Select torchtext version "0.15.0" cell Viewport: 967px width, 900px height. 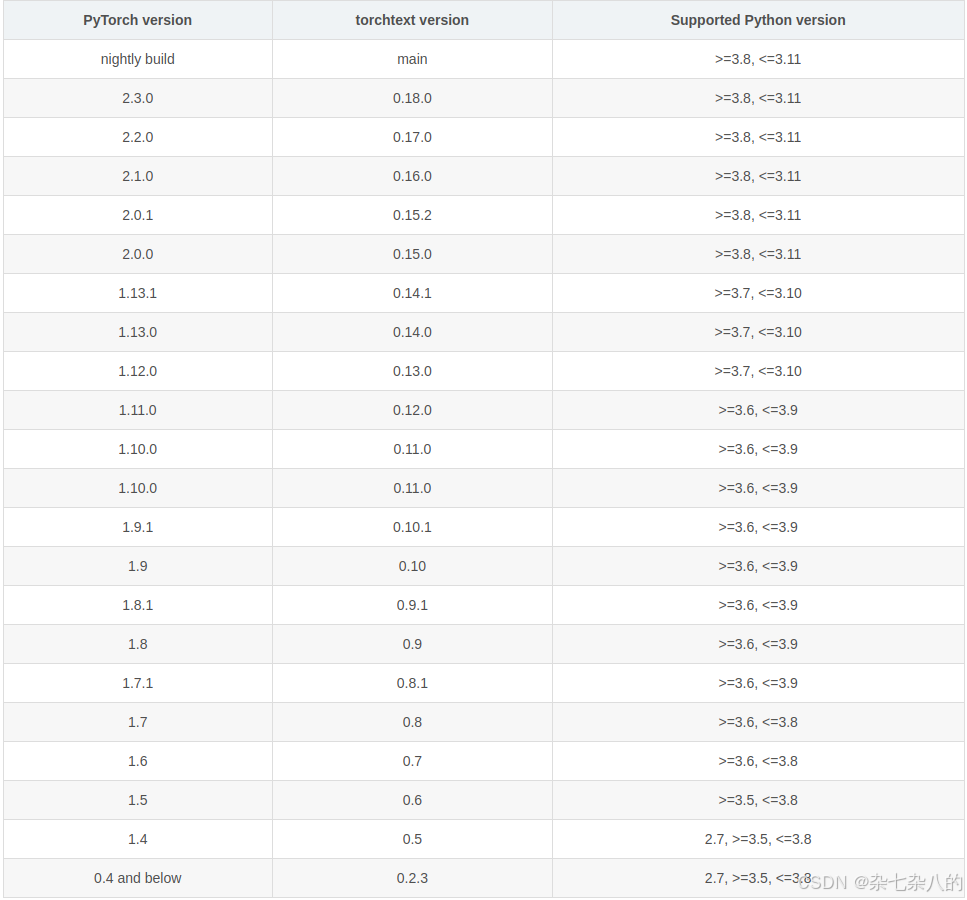tap(412, 254)
